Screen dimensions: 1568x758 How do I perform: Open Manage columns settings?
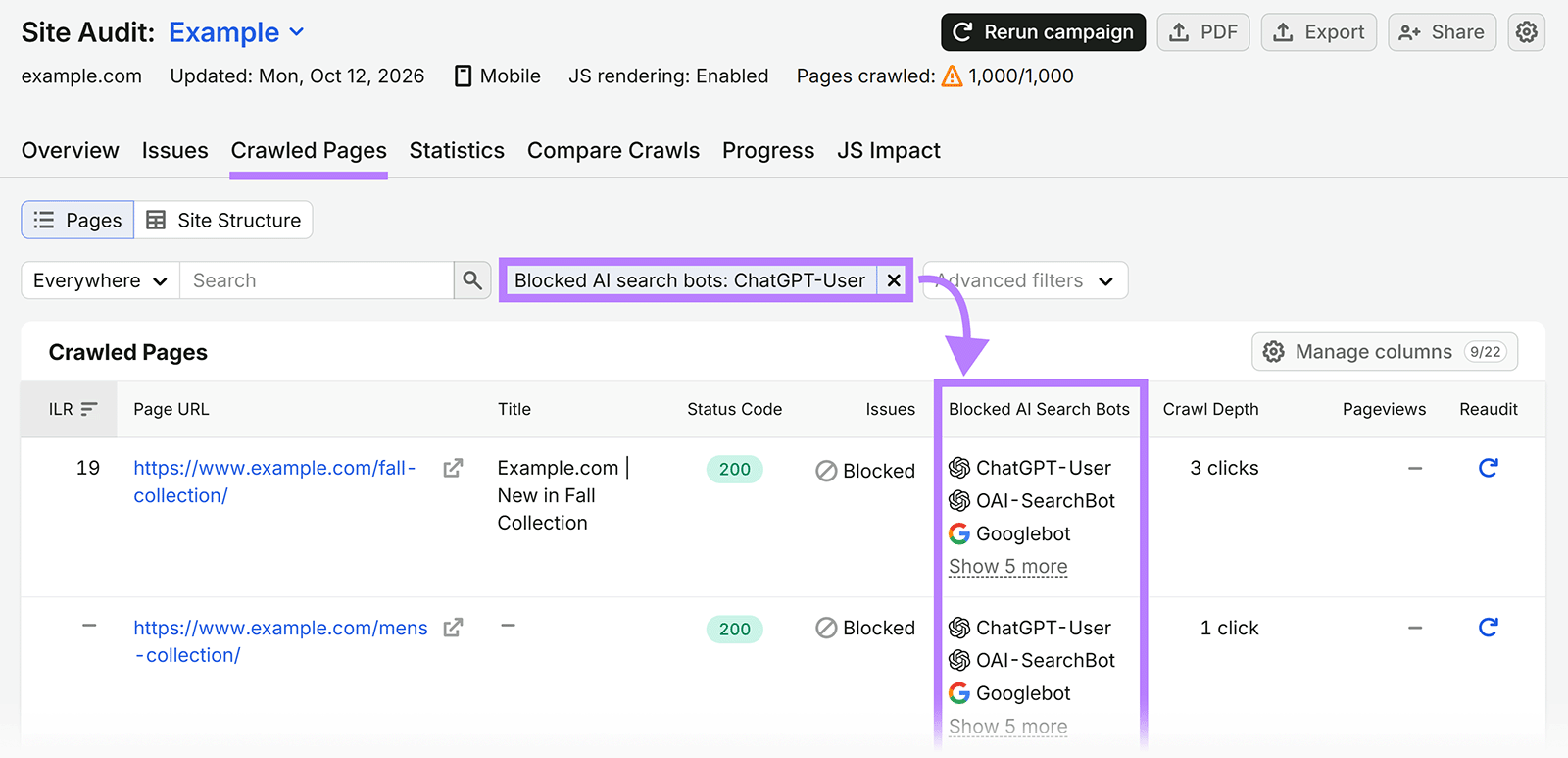1385,352
